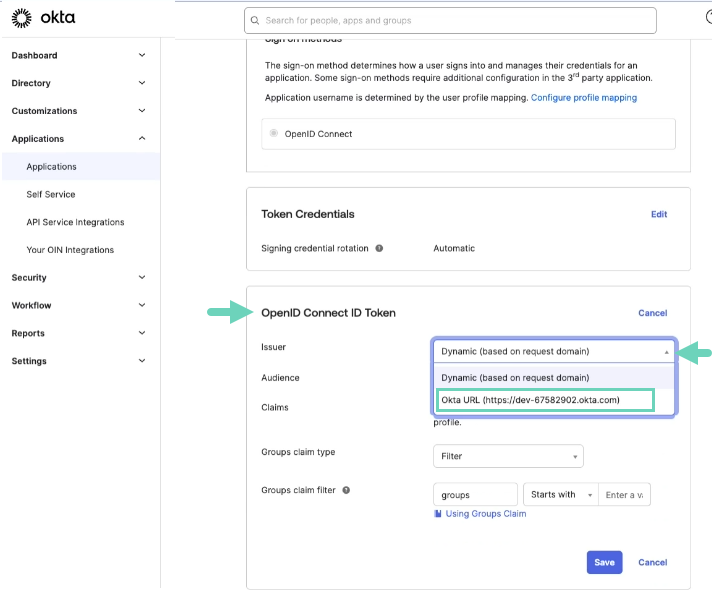Choose the Okta URL issuer option
Viewport: 712px width, 590px height.
click(545, 400)
